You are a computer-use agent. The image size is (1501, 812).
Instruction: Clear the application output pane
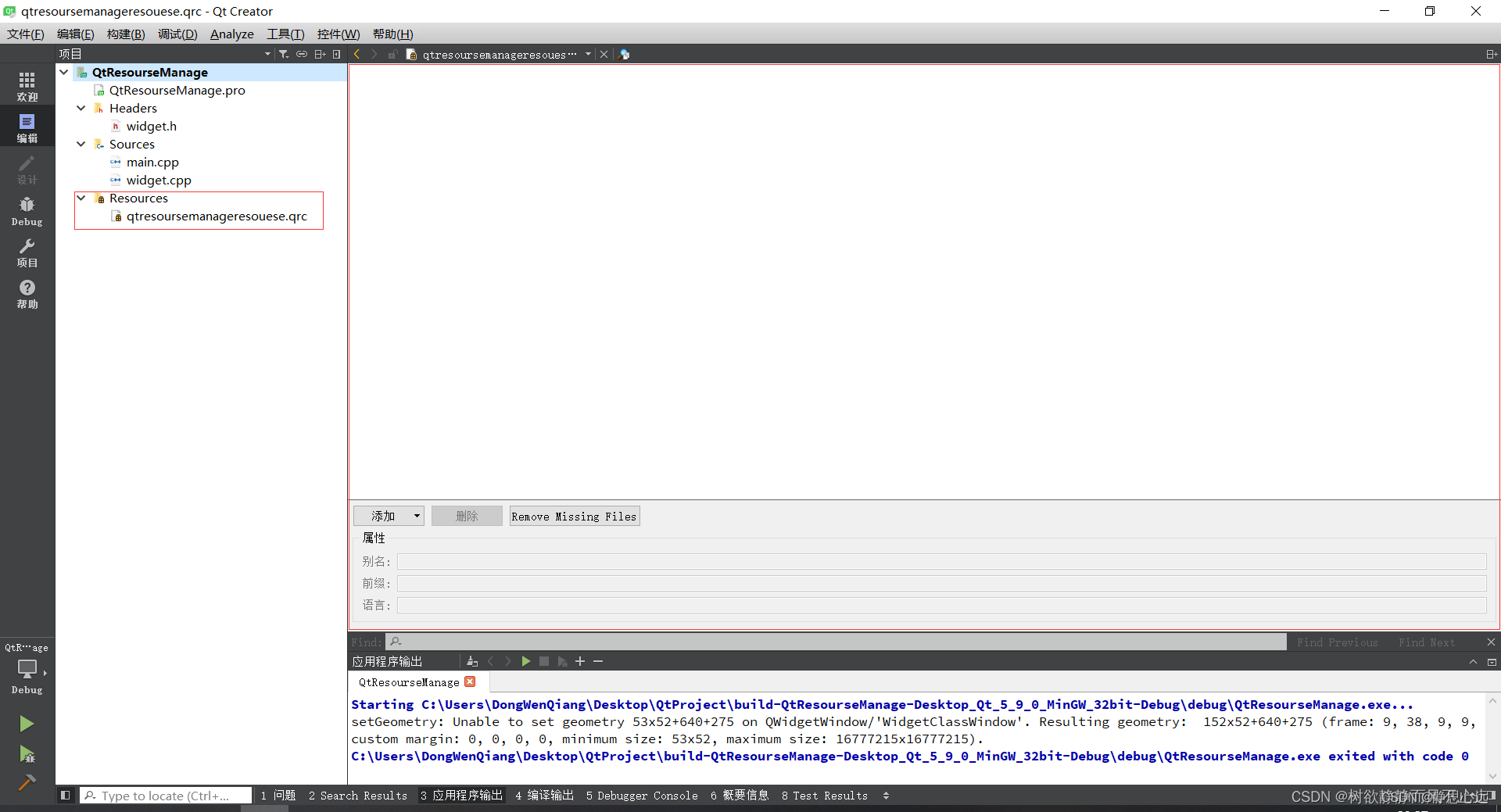click(x=472, y=661)
